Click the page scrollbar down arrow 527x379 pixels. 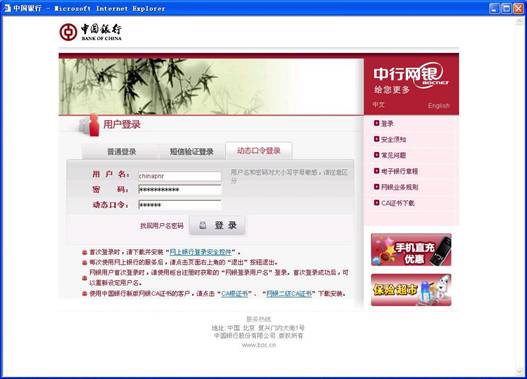[x=519, y=371]
